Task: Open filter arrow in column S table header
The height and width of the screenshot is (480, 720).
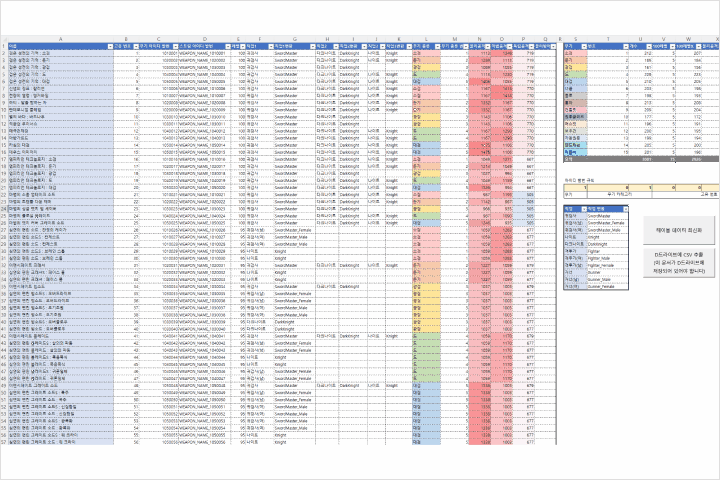Action: 584,46
